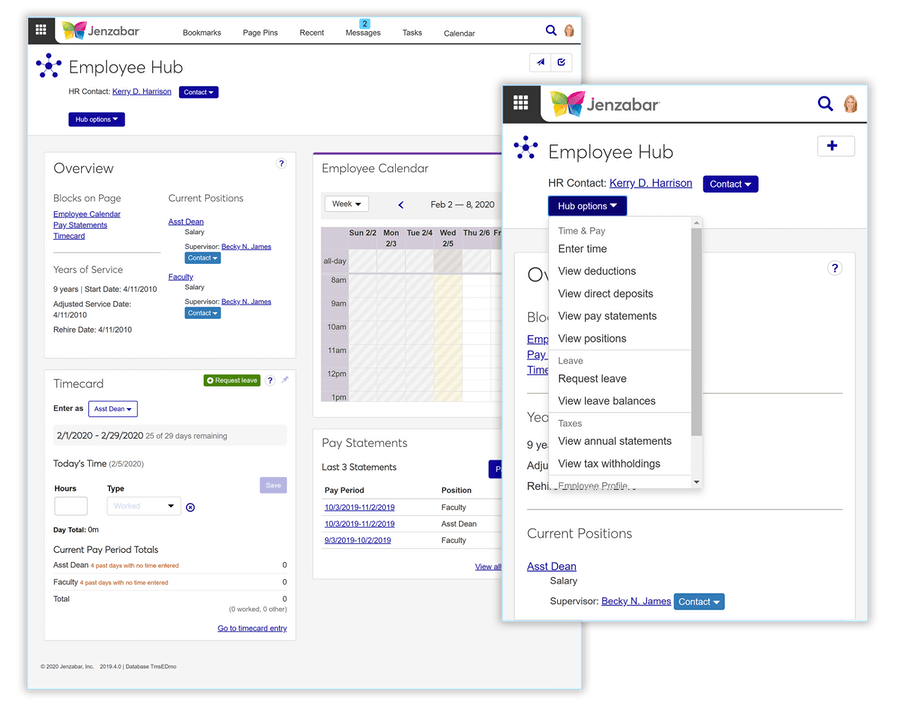Open the Contact dropdown under Faculty supervisor

203,313
